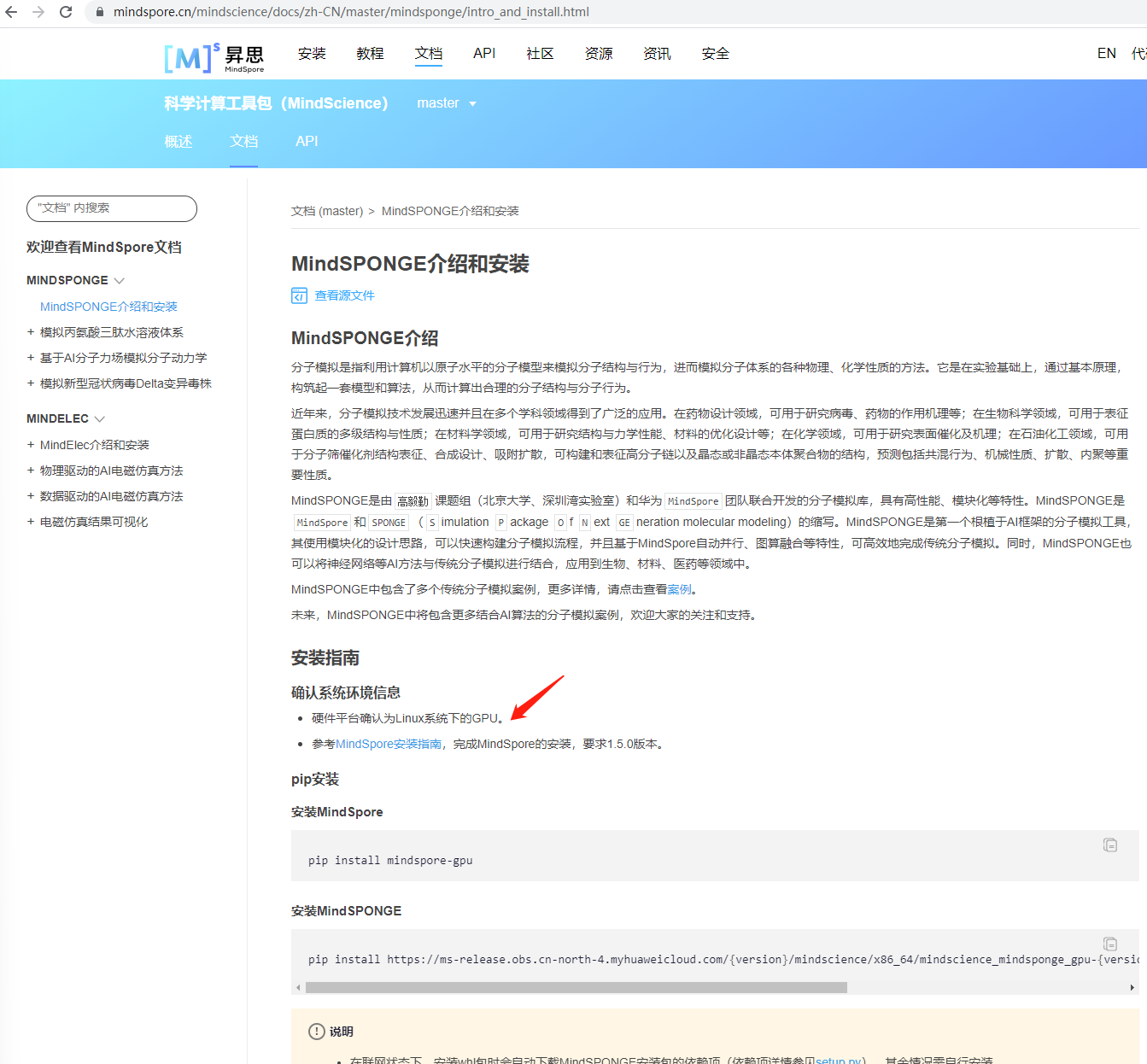Click the SPONGE inline code label

(x=389, y=523)
